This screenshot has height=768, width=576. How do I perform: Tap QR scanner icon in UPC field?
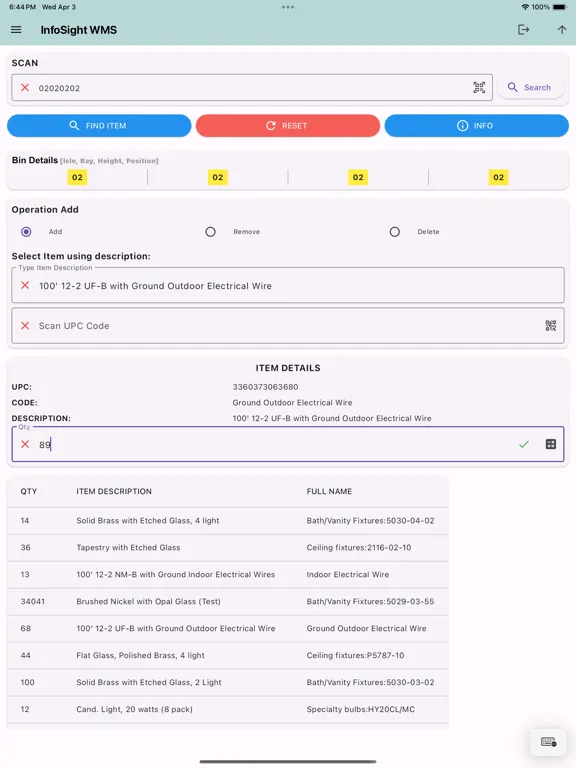tap(551, 326)
